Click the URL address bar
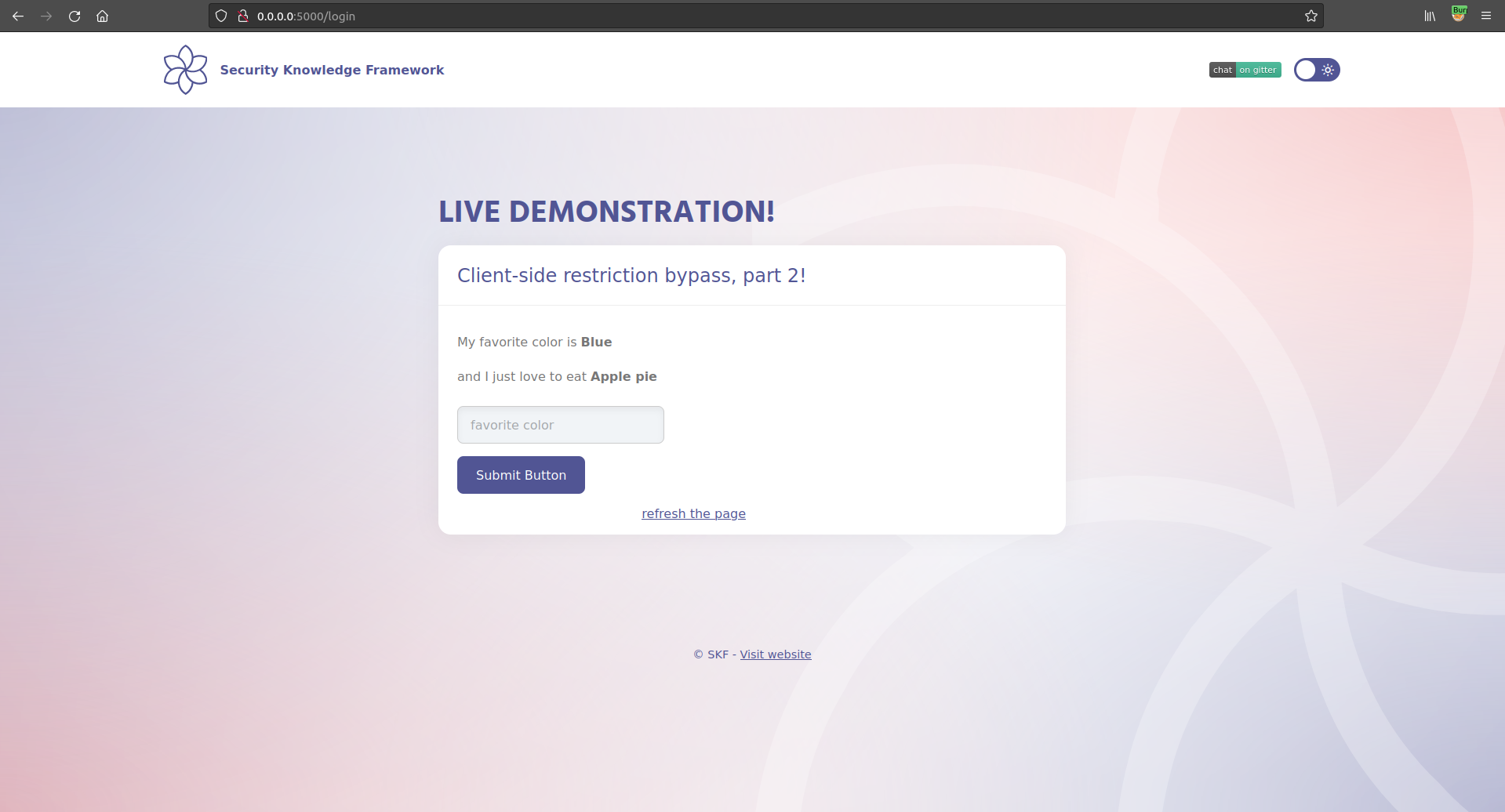The image size is (1505, 812). (765, 16)
